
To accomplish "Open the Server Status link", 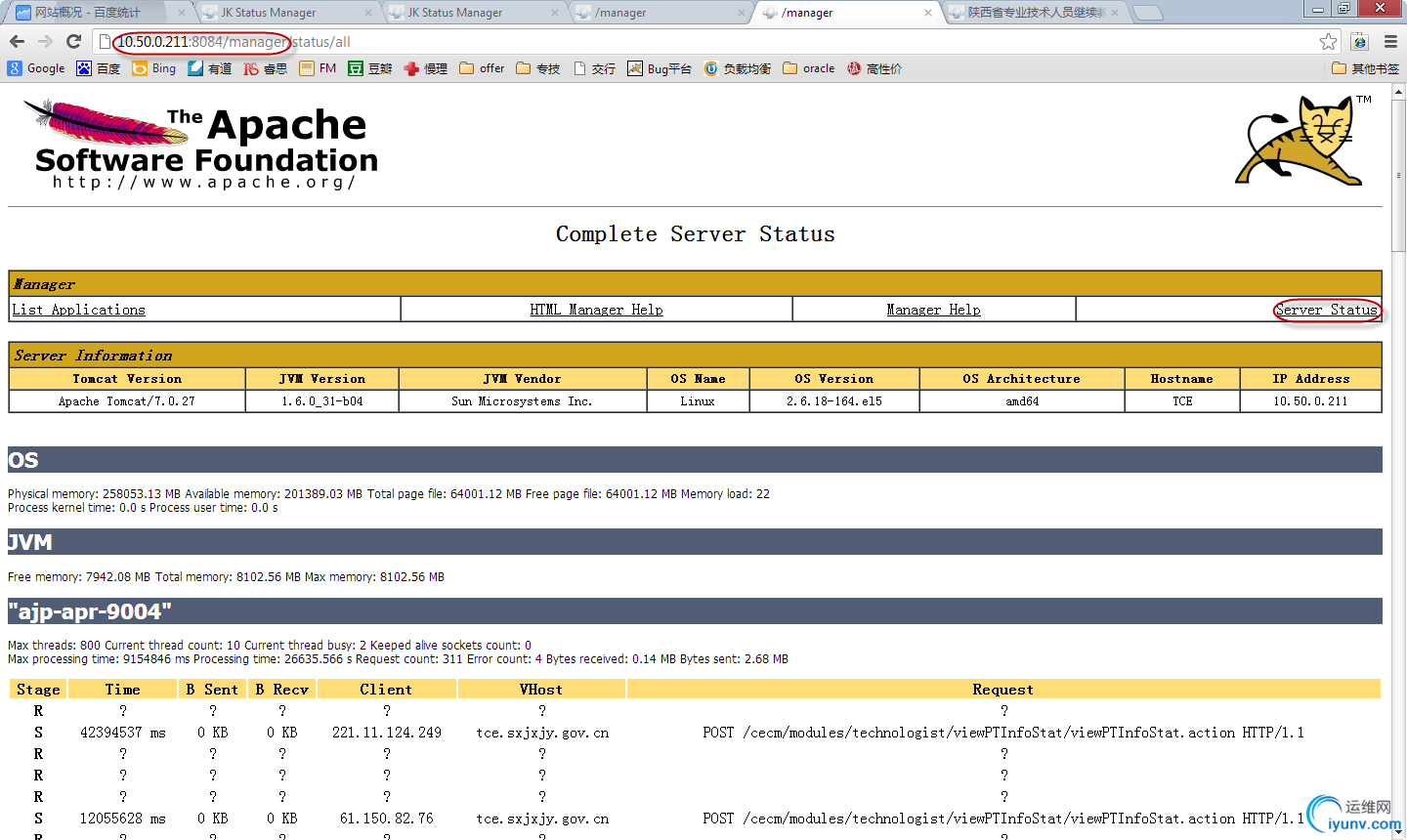I will (x=1327, y=310).
